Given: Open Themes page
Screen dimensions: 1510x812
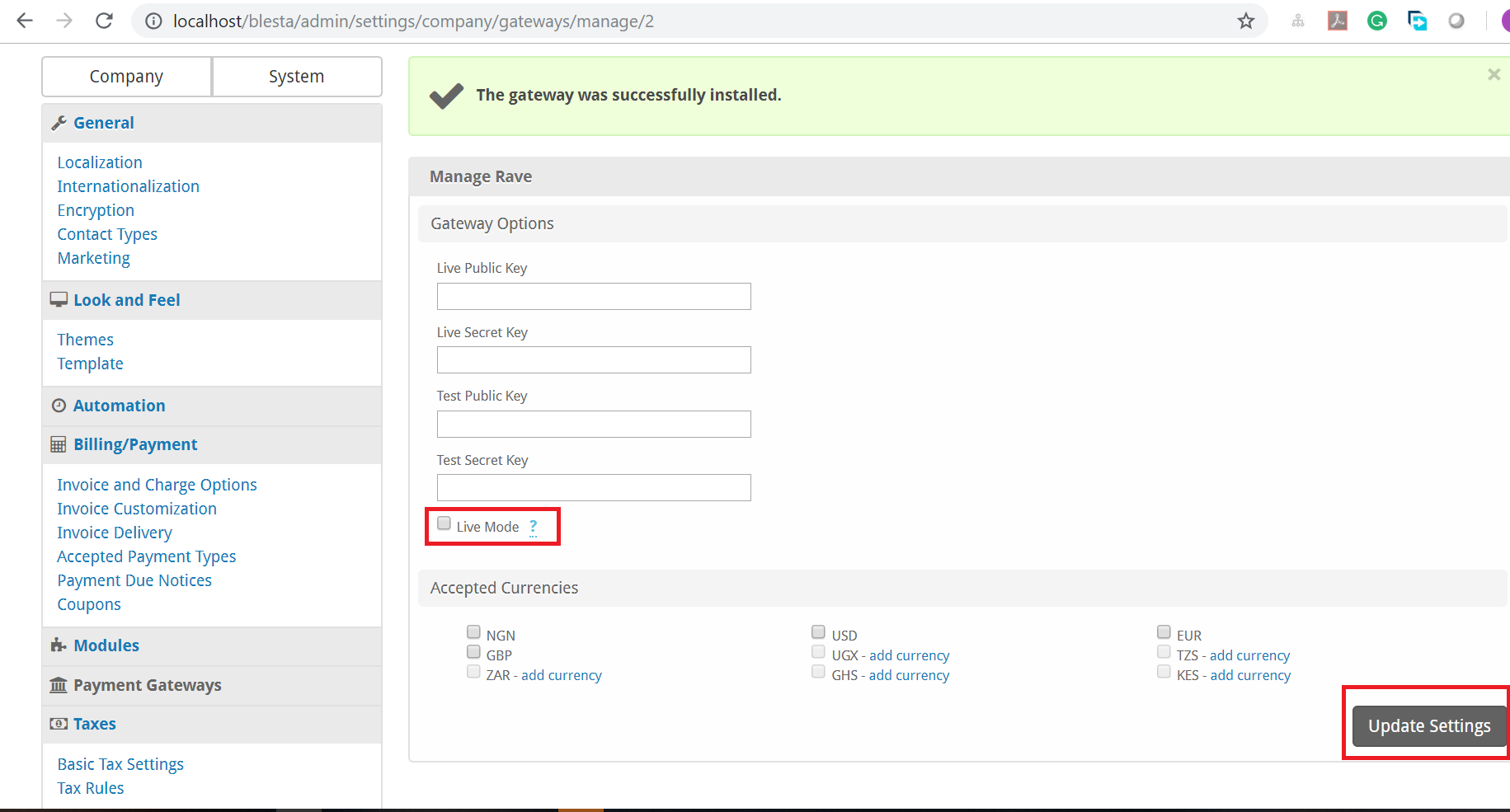Looking at the screenshot, I should click(86, 340).
